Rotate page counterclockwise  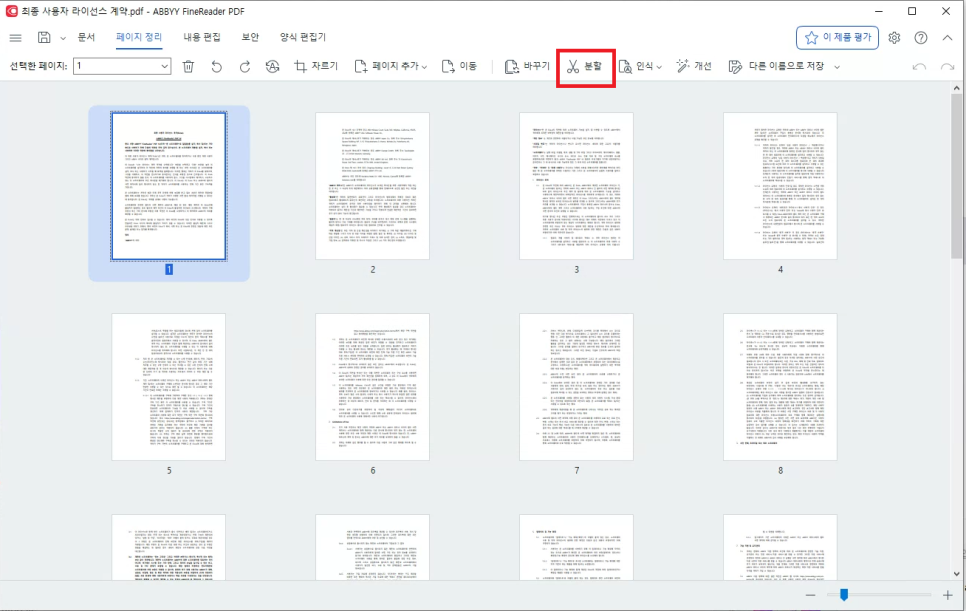pos(216,67)
